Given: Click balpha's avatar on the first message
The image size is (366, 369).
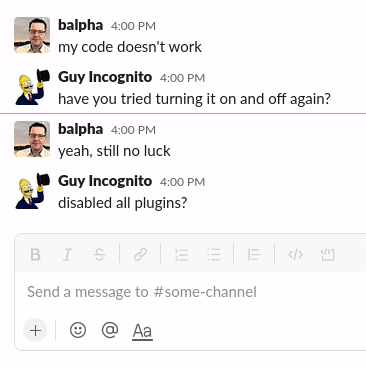Looking at the screenshot, I should (32, 35).
